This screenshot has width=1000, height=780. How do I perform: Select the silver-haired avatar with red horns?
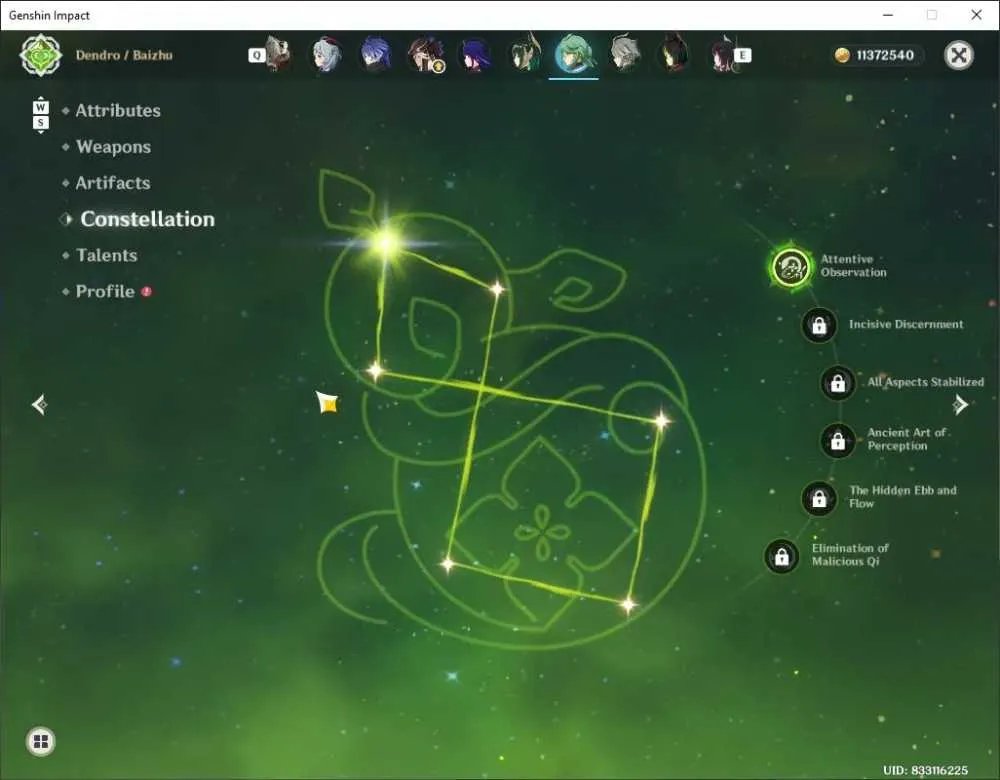pos(326,55)
